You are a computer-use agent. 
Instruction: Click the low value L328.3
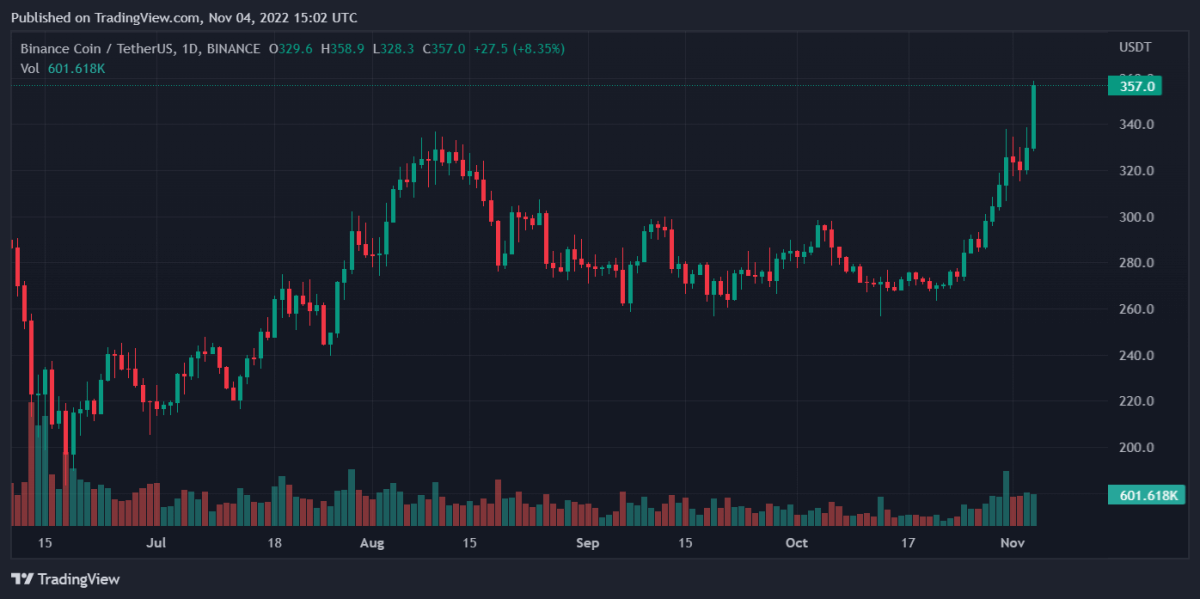(393, 48)
